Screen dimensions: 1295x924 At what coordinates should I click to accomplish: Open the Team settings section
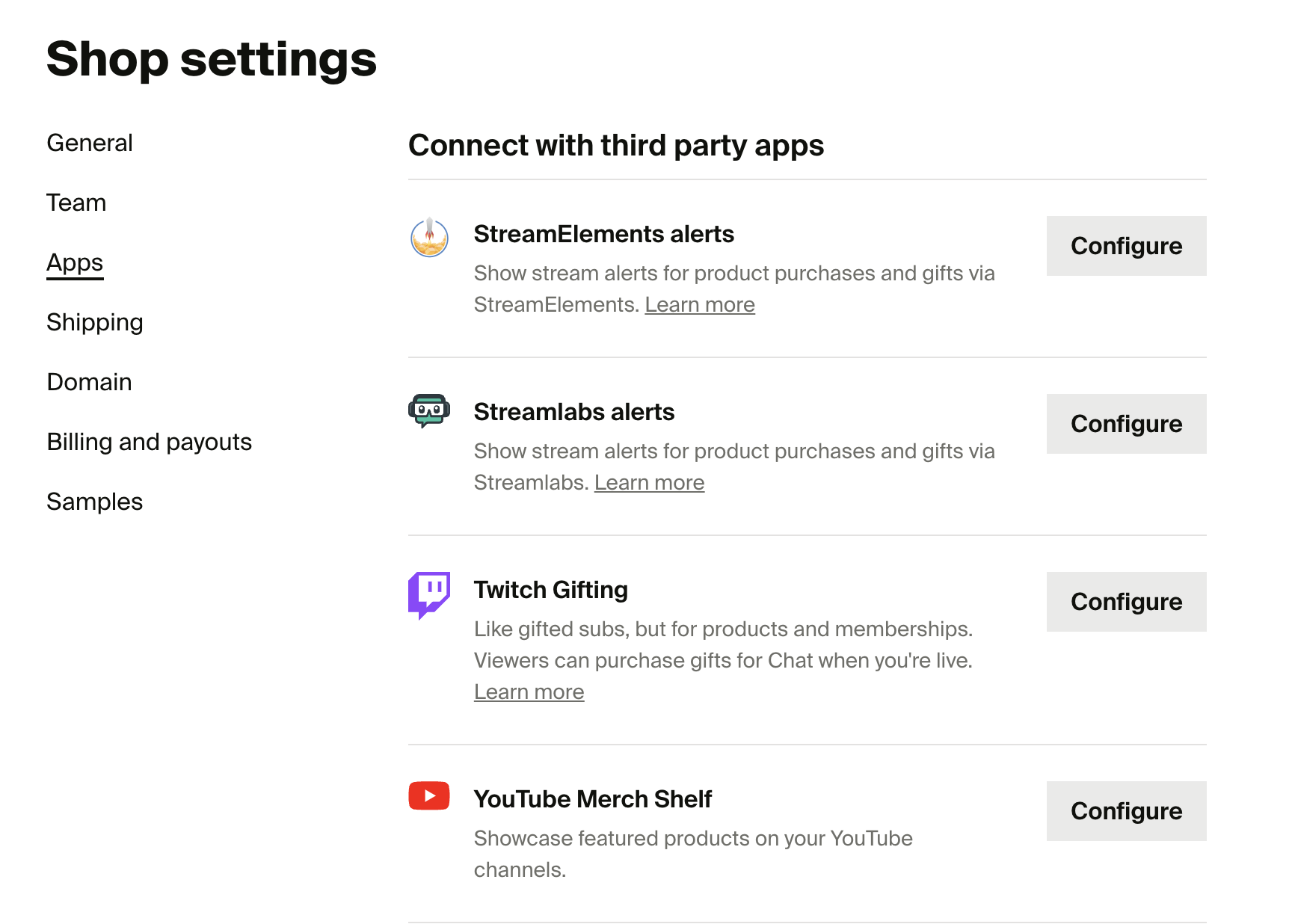[x=76, y=202]
